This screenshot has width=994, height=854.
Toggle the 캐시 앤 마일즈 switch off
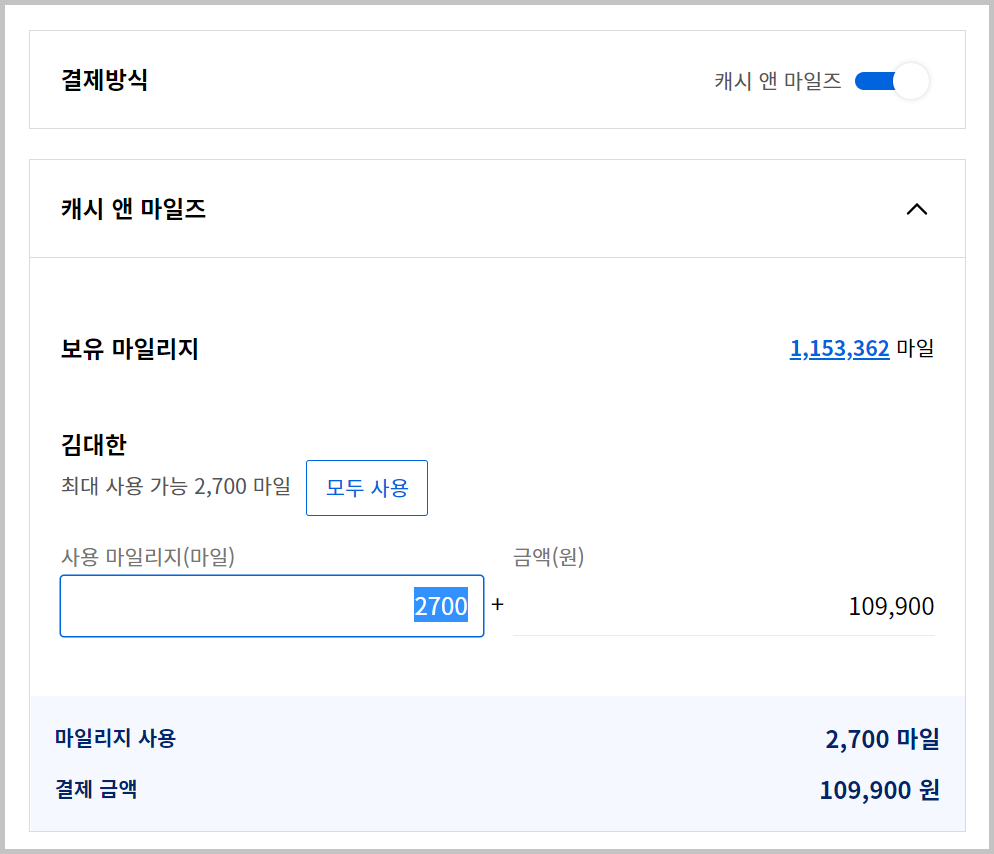[x=891, y=81]
